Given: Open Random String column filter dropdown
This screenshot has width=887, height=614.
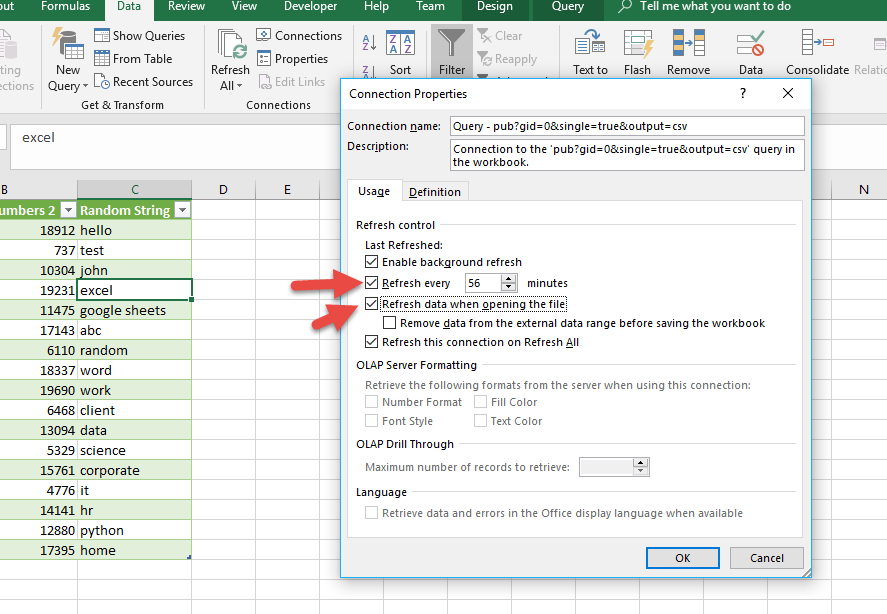Looking at the screenshot, I should pyautogui.click(x=182, y=211).
